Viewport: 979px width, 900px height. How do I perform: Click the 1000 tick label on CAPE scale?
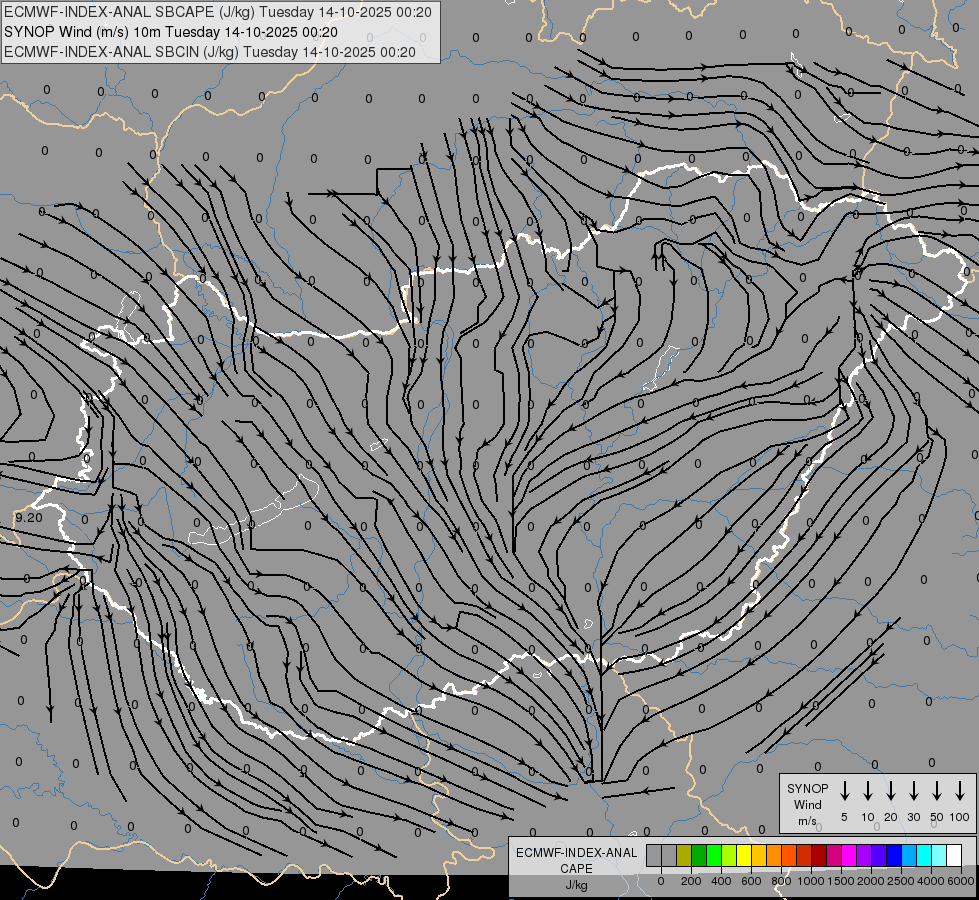(810, 881)
